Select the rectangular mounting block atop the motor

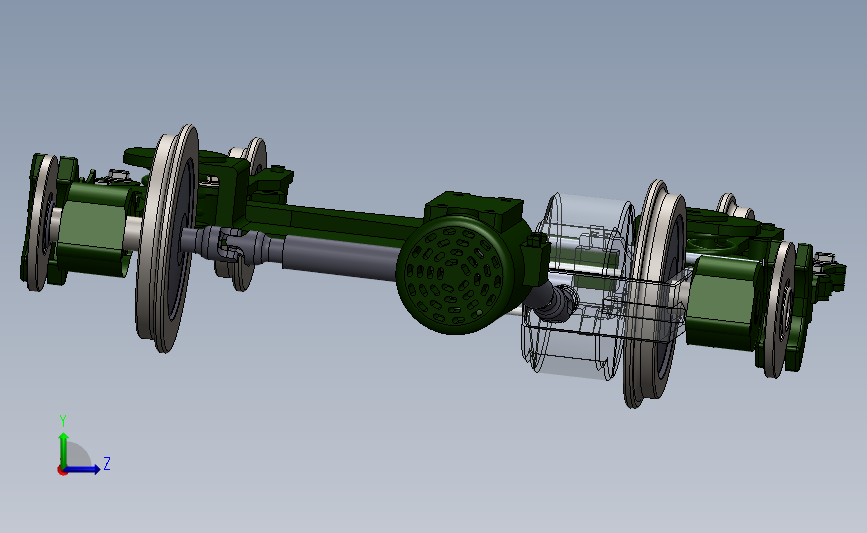(473, 208)
